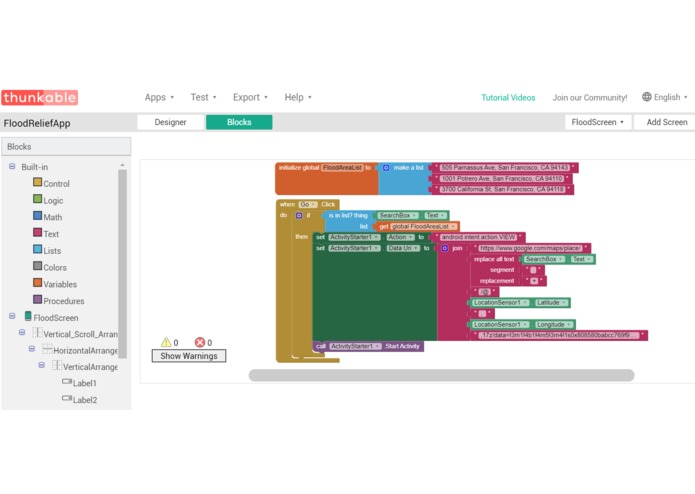
Task: Collapse the VerticalArrangement tree node
Action: pos(42,365)
